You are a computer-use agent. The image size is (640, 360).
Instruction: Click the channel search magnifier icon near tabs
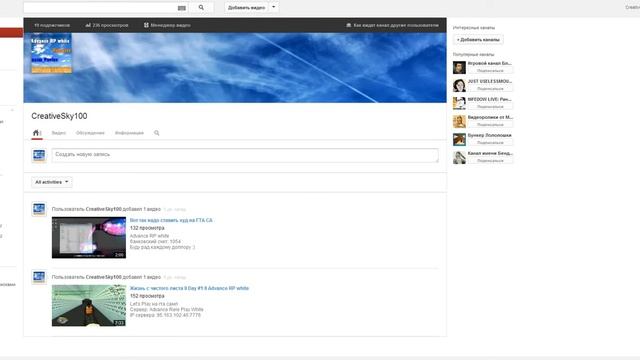pyautogui.click(x=157, y=133)
